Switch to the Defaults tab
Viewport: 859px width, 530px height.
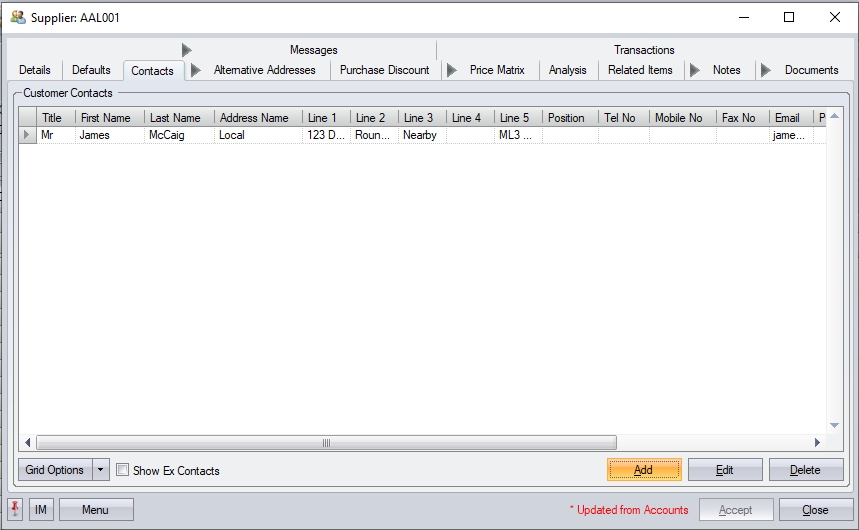pyautogui.click(x=91, y=70)
